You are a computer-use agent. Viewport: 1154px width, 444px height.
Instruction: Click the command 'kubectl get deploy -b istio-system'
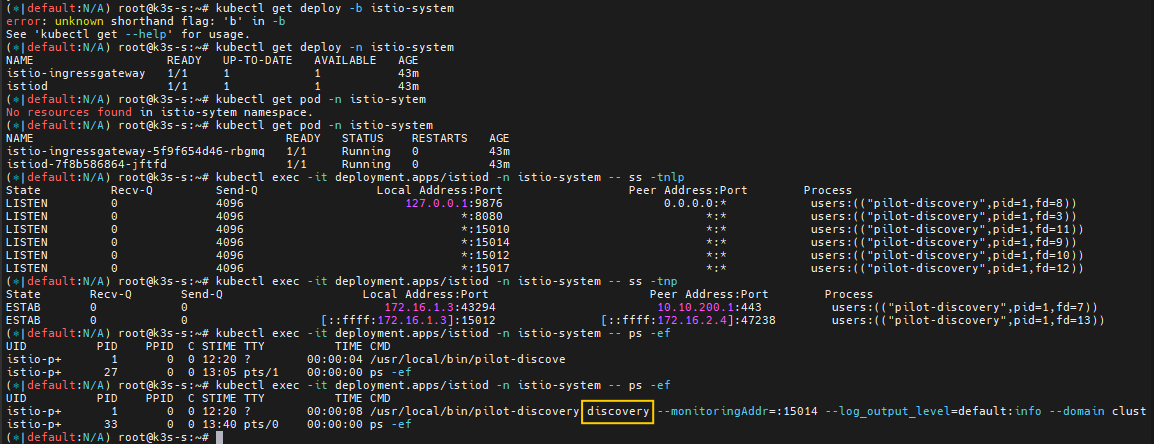[334, 8]
